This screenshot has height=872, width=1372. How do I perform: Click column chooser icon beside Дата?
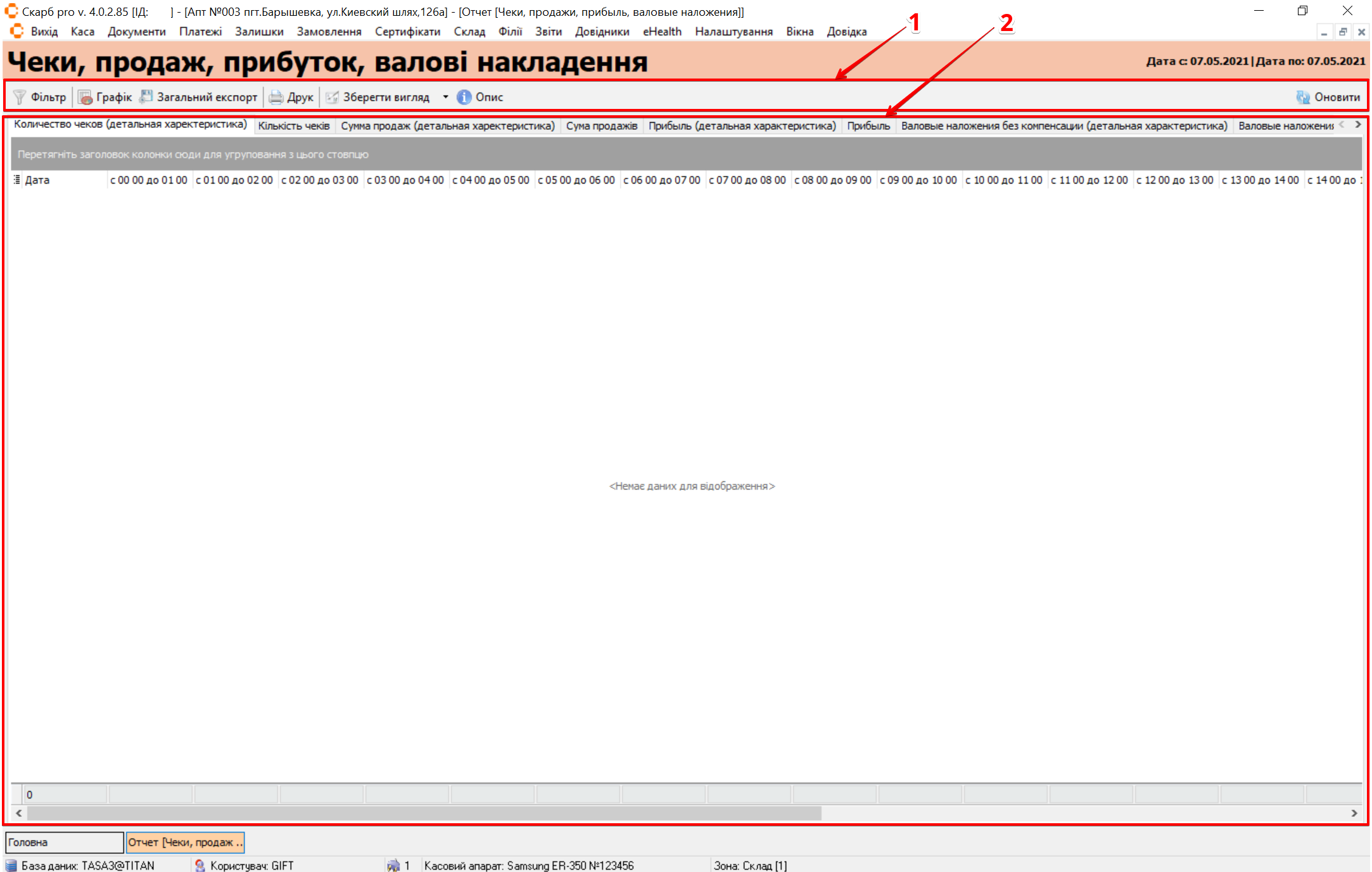click(x=17, y=180)
